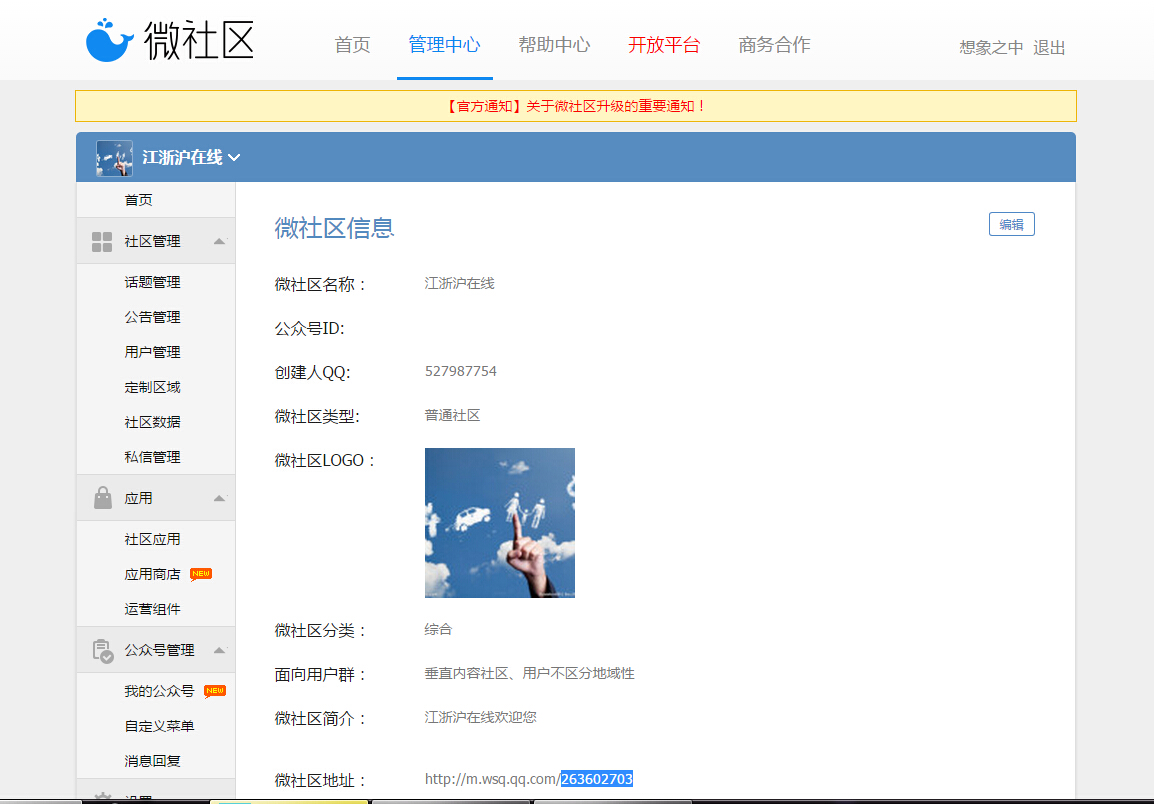Collapse the 应用 section arrow
Image resolution: width=1154 pixels, height=804 pixels.
click(219, 498)
